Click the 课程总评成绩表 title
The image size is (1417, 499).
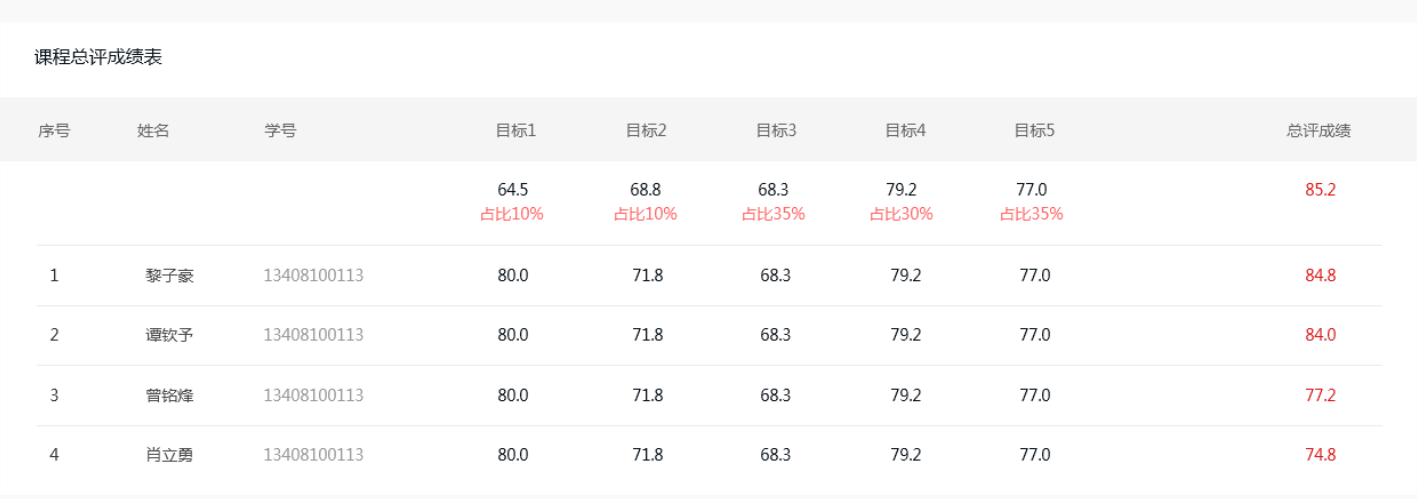pyautogui.click(x=98, y=57)
